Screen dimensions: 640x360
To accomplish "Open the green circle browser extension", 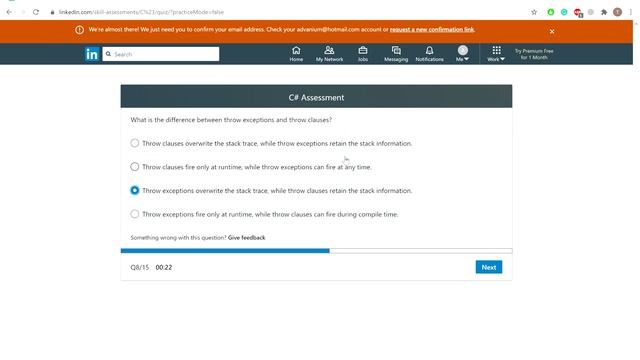I will [x=551, y=12].
